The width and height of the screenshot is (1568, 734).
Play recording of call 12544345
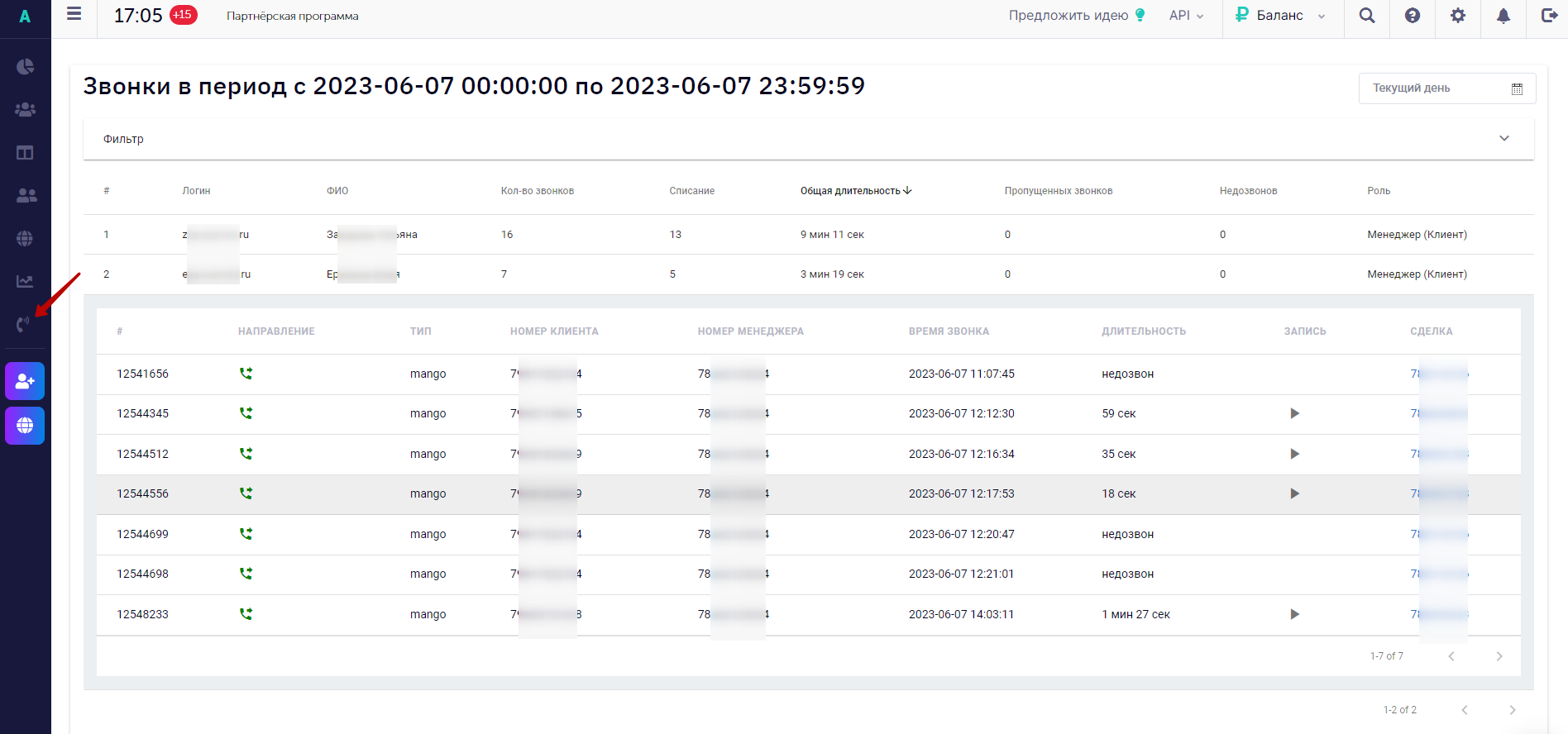point(1294,413)
